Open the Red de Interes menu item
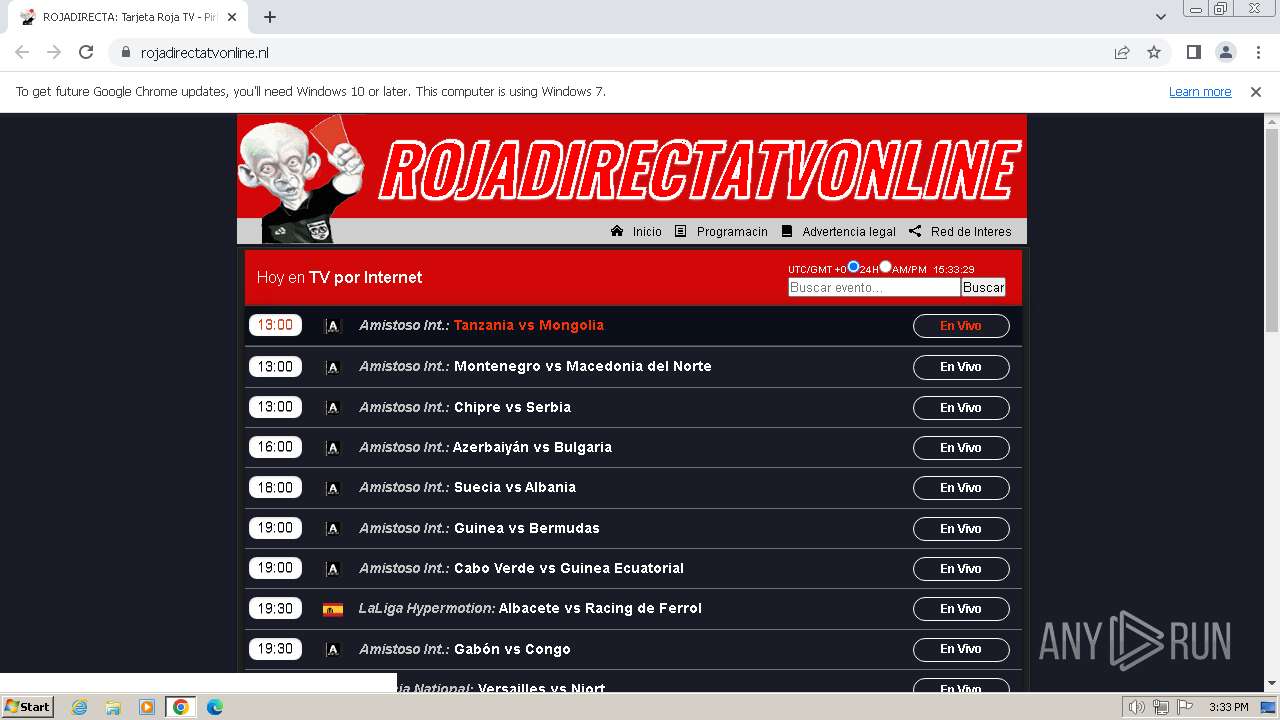This screenshot has width=1280, height=720. [971, 232]
